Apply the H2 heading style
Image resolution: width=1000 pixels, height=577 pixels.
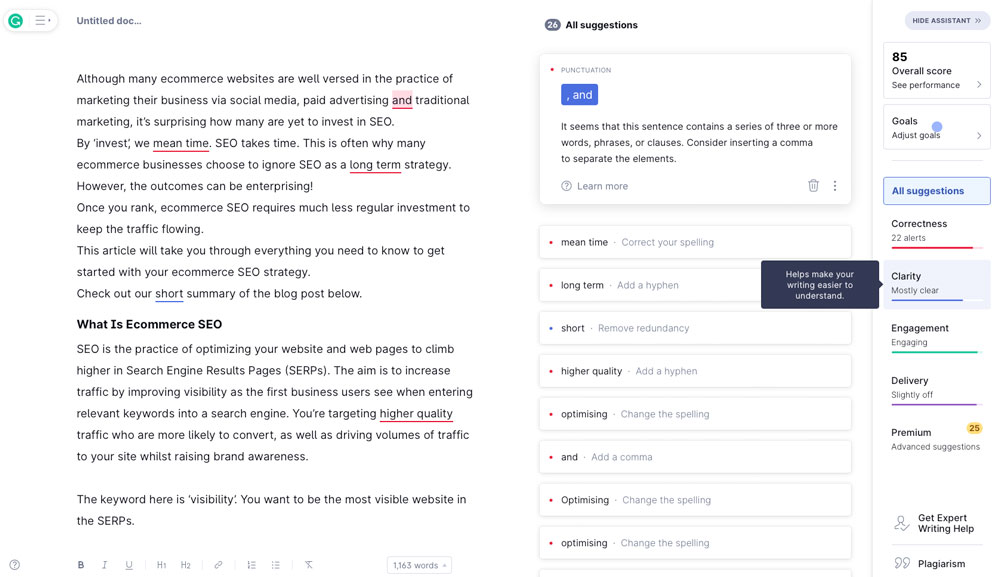185,565
